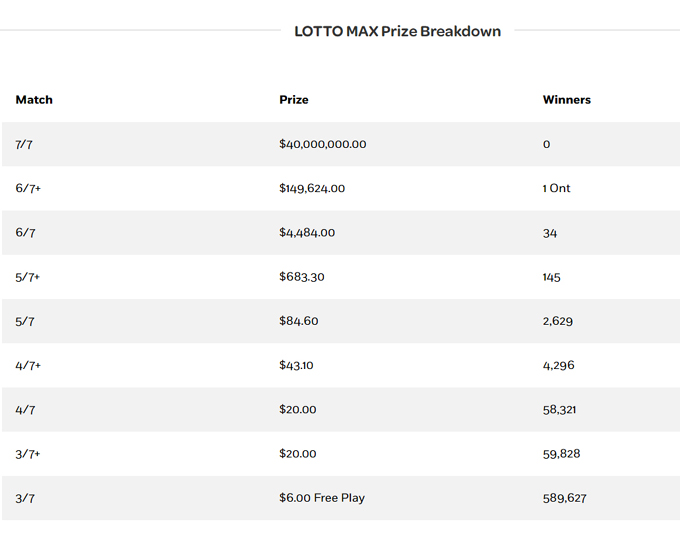Click the Winners column header
This screenshot has width=680, height=536.
566,100
